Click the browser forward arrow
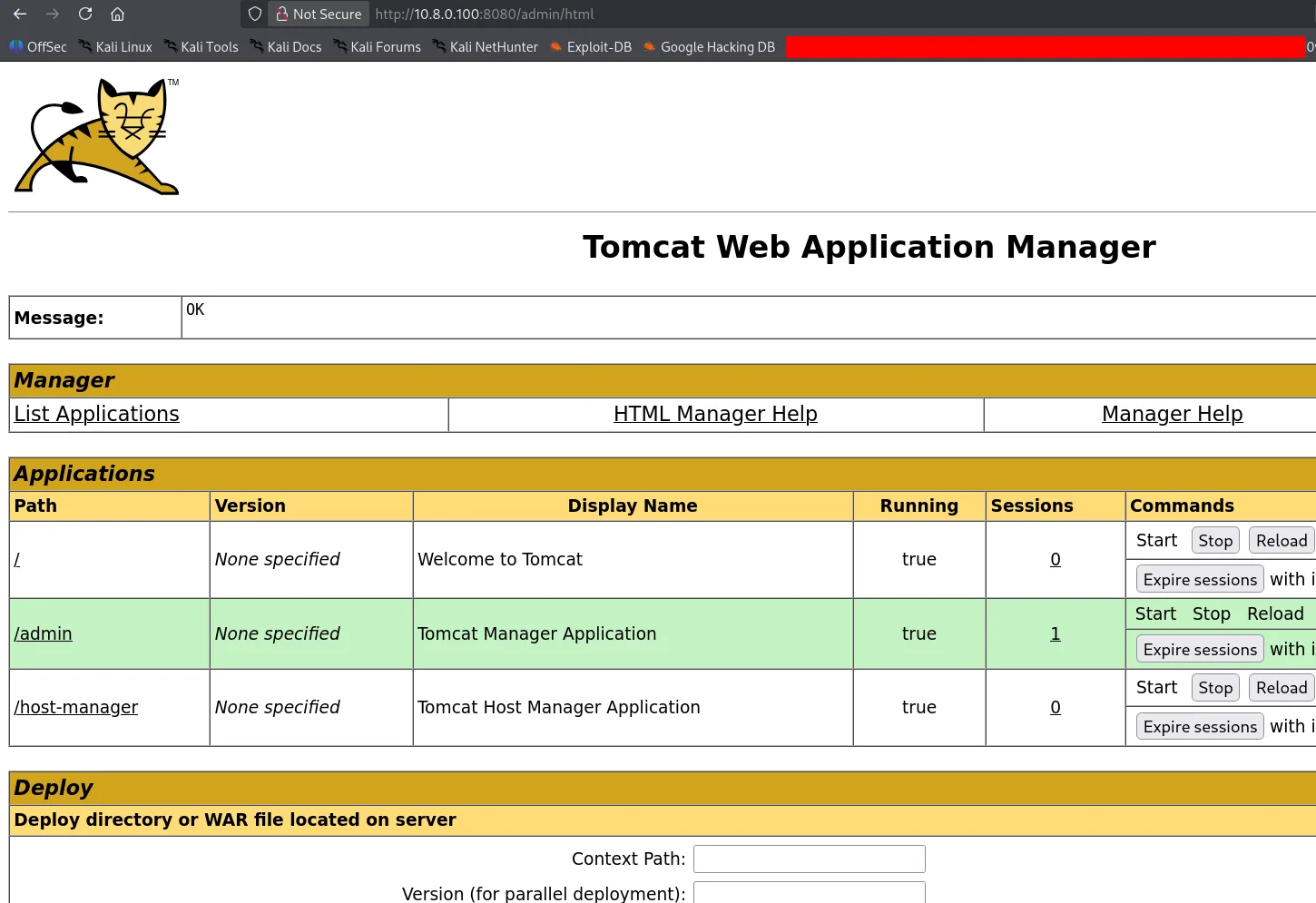Viewport: 1316px width, 903px height. pyautogui.click(x=53, y=14)
